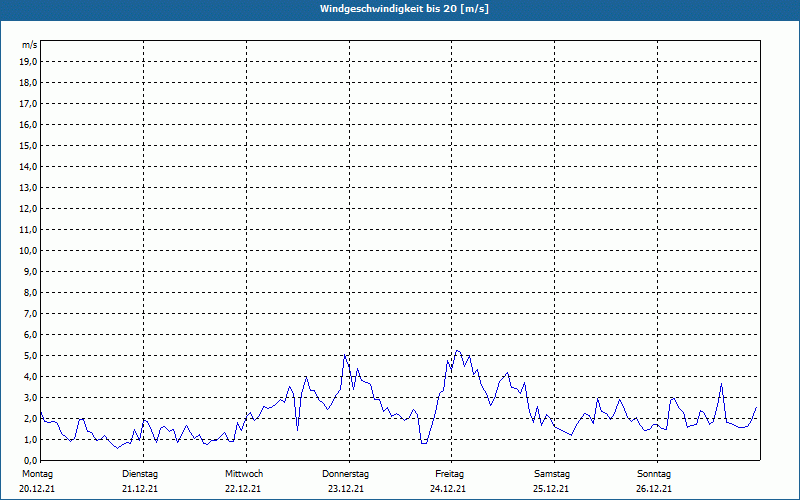Click the 'Montag' day label
Viewport: 800px width, 500px height.
(x=37, y=474)
